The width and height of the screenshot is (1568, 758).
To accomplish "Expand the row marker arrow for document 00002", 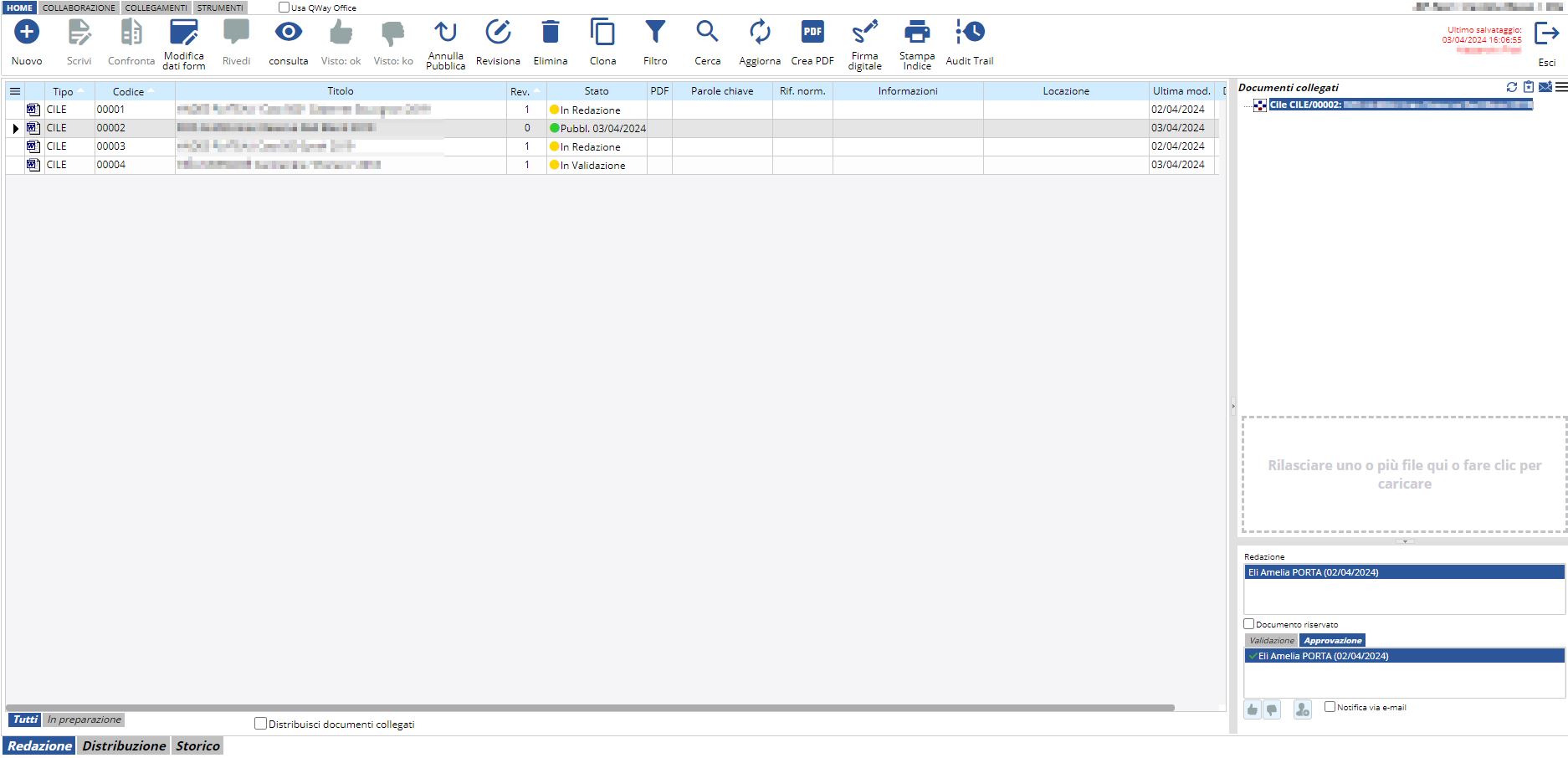I will click(x=15, y=129).
